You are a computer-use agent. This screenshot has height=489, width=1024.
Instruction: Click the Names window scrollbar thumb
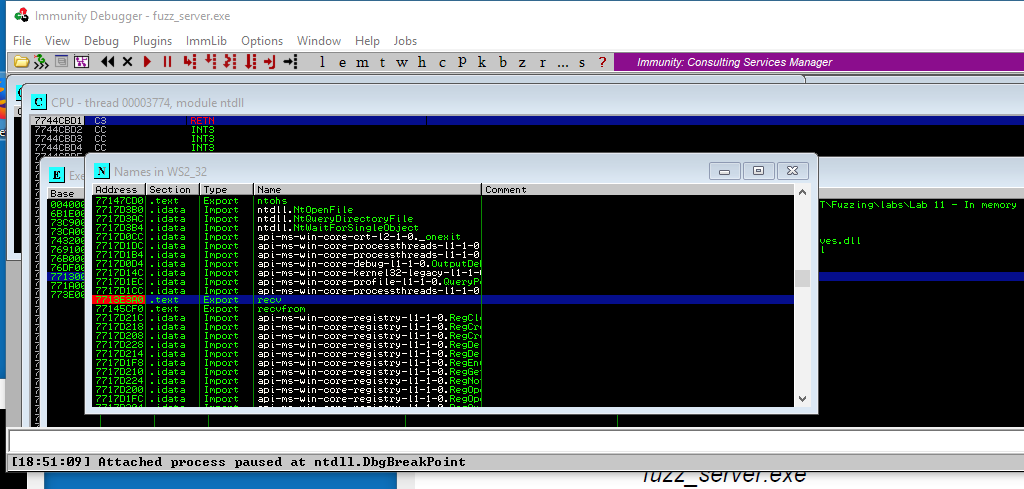pos(802,279)
